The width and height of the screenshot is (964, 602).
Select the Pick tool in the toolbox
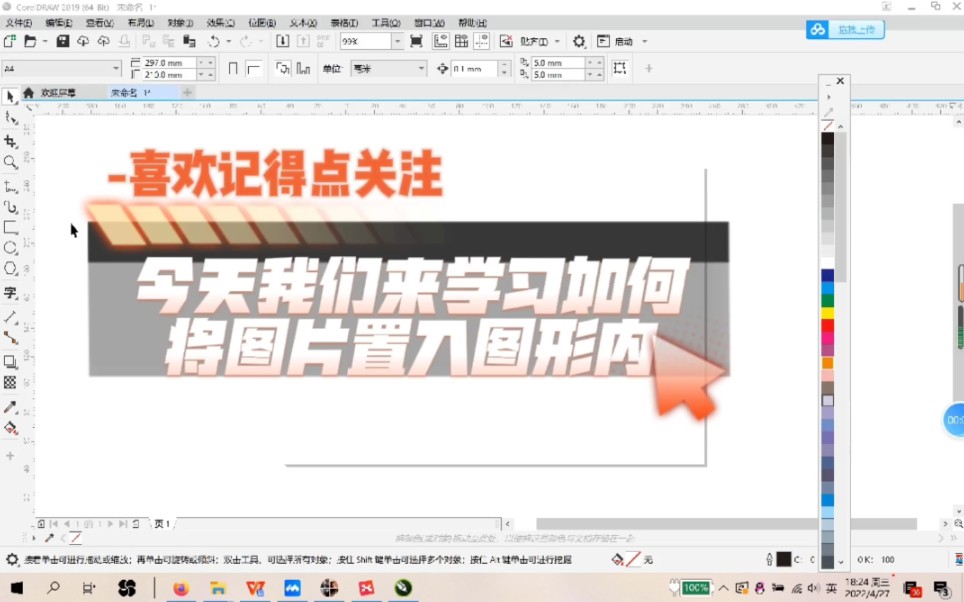click(x=12, y=96)
